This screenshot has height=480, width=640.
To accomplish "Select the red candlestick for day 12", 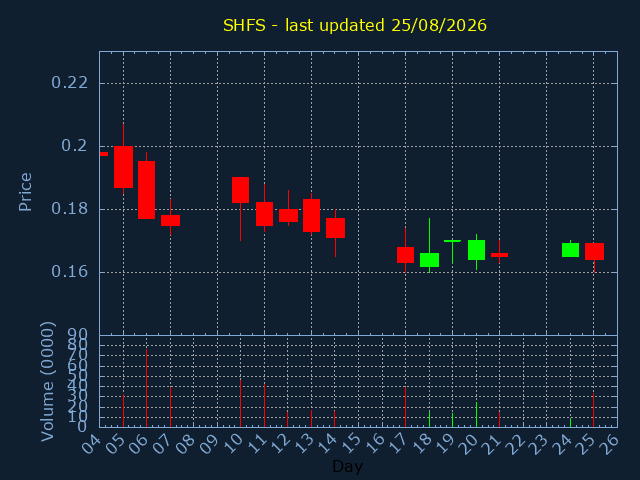I will tap(288, 215).
